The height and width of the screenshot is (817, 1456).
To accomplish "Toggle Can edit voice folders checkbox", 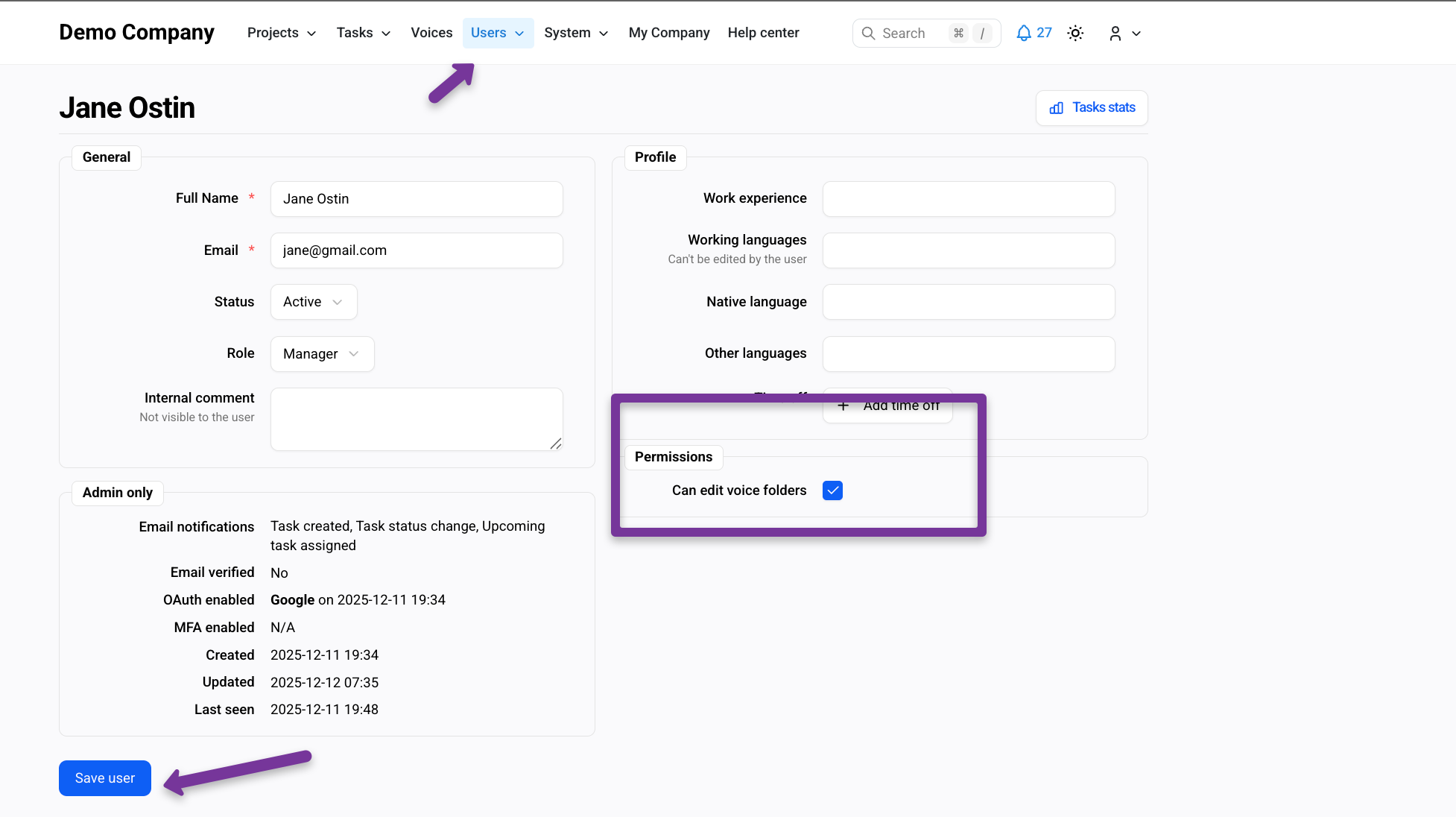I will click(832, 490).
